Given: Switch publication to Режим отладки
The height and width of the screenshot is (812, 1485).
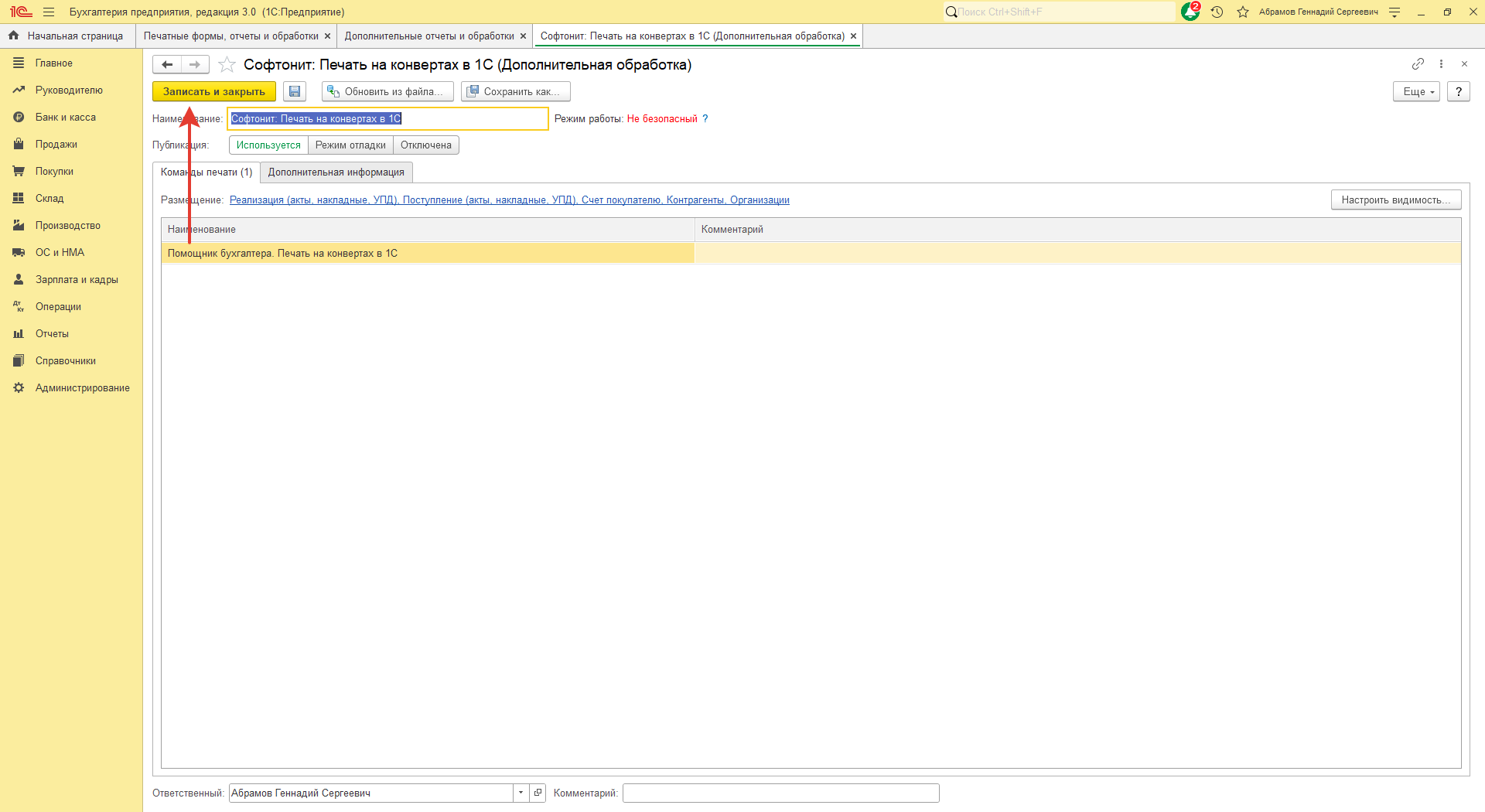Looking at the screenshot, I should coord(350,145).
